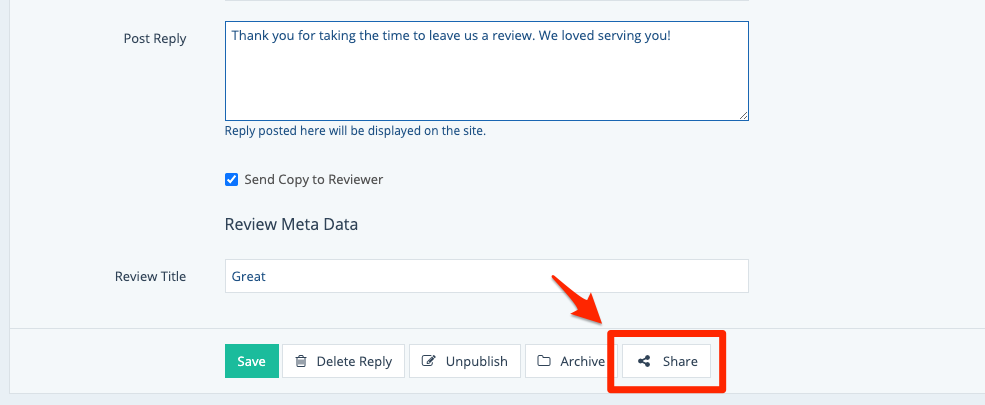The image size is (985, 405).
Task: Focus the Post Reply text area
Action: pyautogui.click(x=486, y=85)
